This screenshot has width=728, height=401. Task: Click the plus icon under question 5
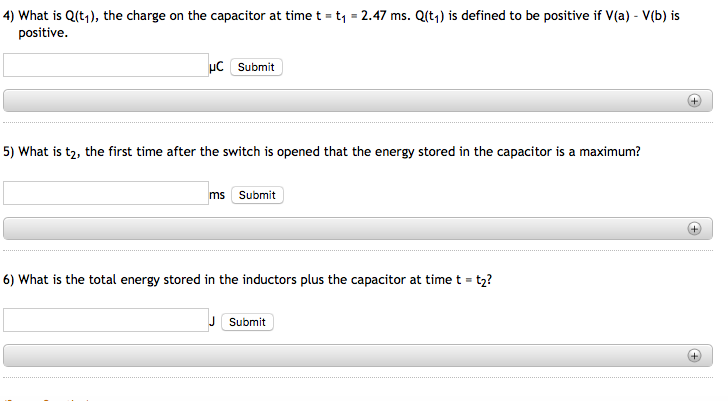coord(694,228)
